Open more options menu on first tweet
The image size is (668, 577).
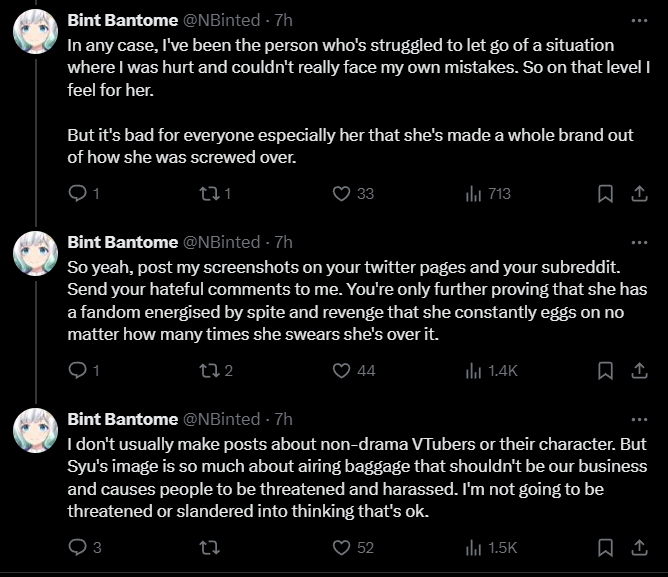point(639,20)
